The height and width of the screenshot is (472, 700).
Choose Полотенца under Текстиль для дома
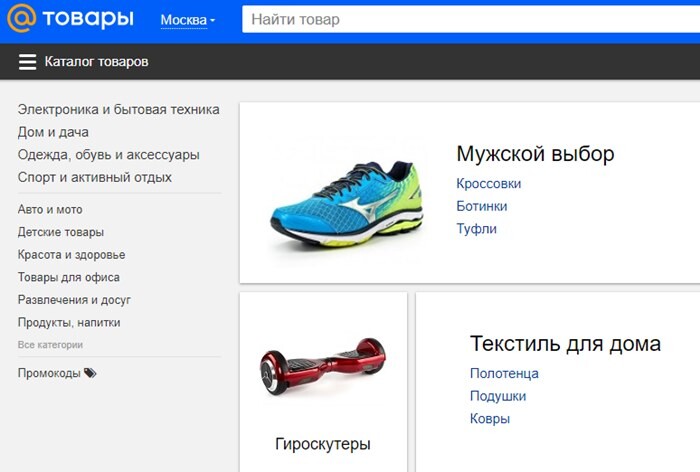504,374
